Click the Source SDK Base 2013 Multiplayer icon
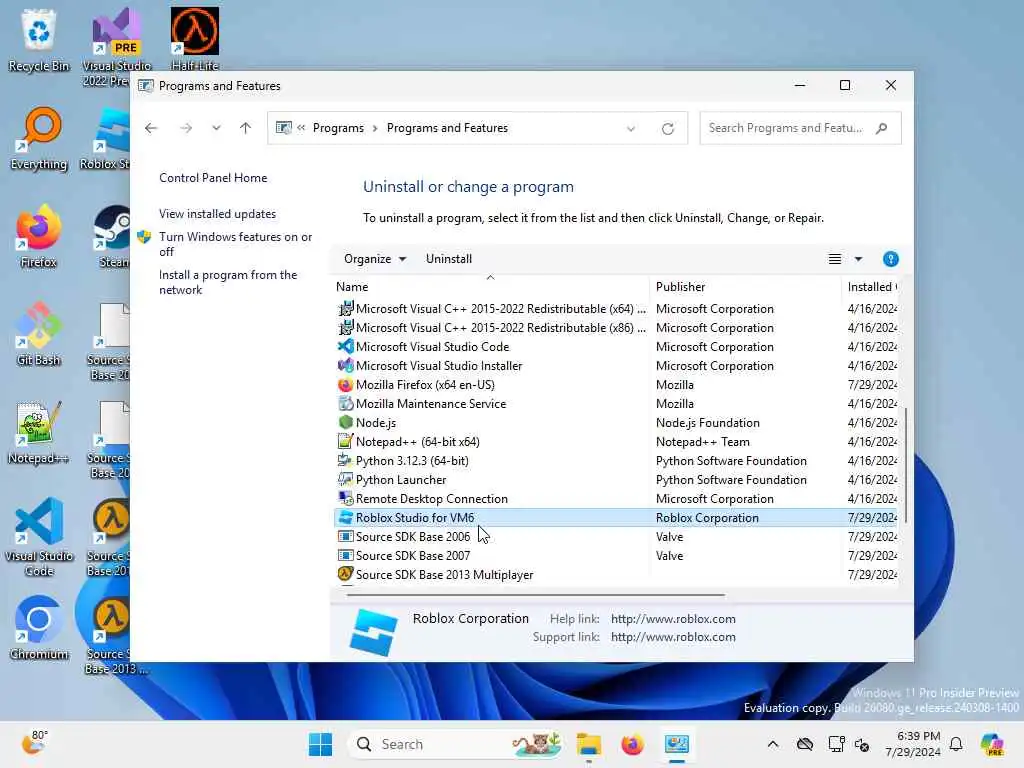The image size is (1024, 768). [345, 575]
